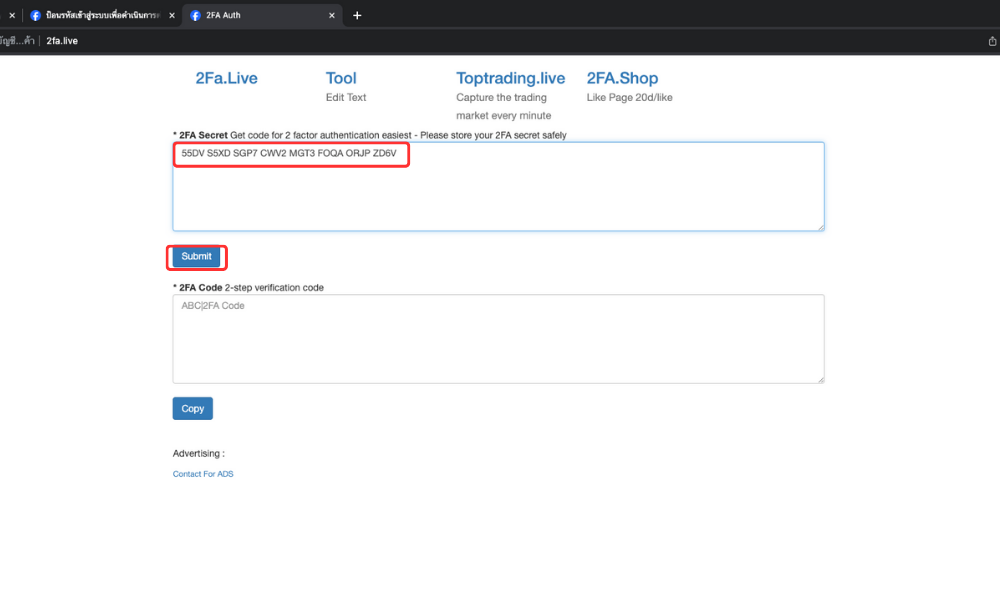Screen dimensions: 1000x600
Task: Open the 2Fa.Live heading link
Action: (x=226, y=78)
